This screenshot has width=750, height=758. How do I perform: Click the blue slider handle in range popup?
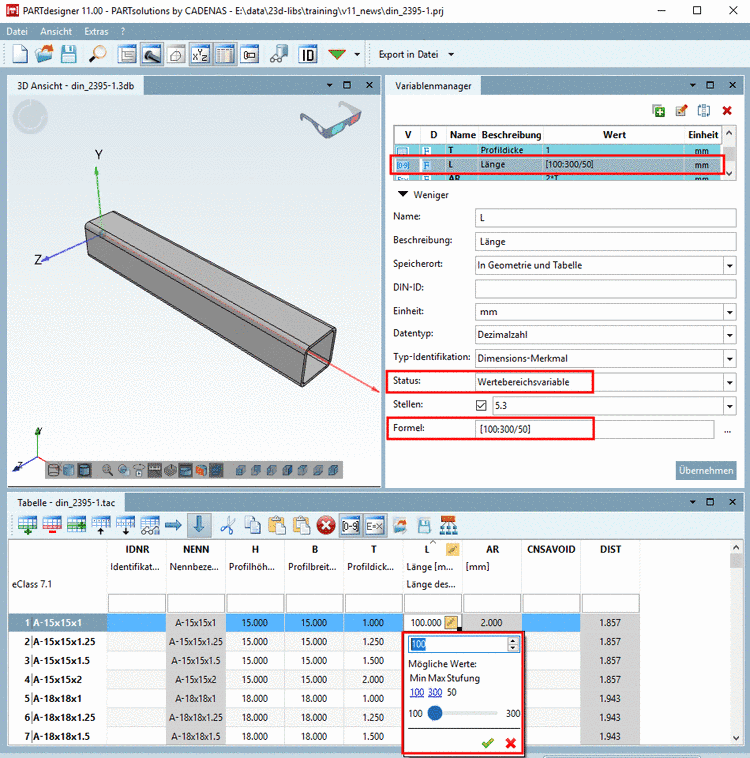pos(435,713)
